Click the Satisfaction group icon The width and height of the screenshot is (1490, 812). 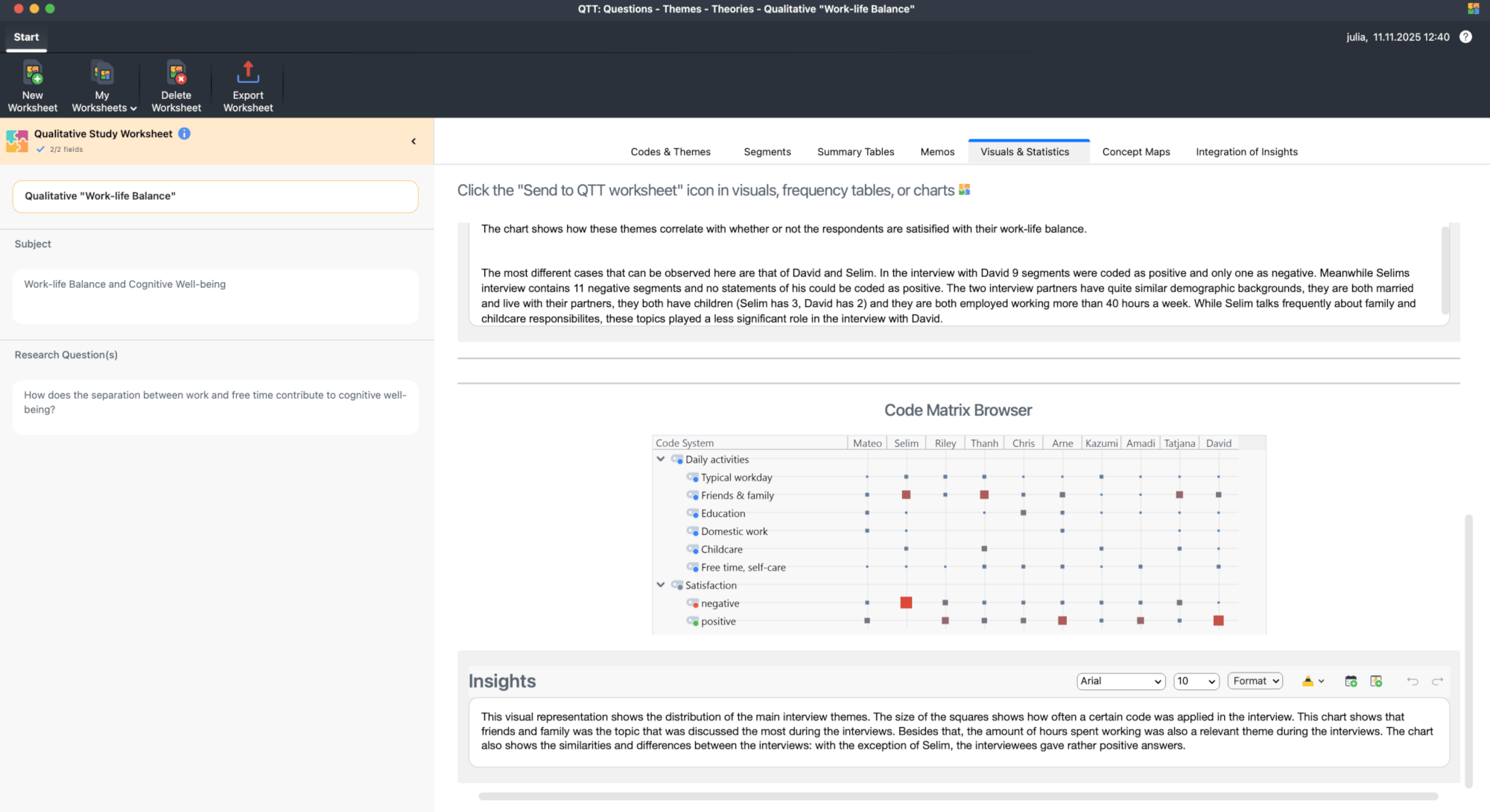coord(677,585)
